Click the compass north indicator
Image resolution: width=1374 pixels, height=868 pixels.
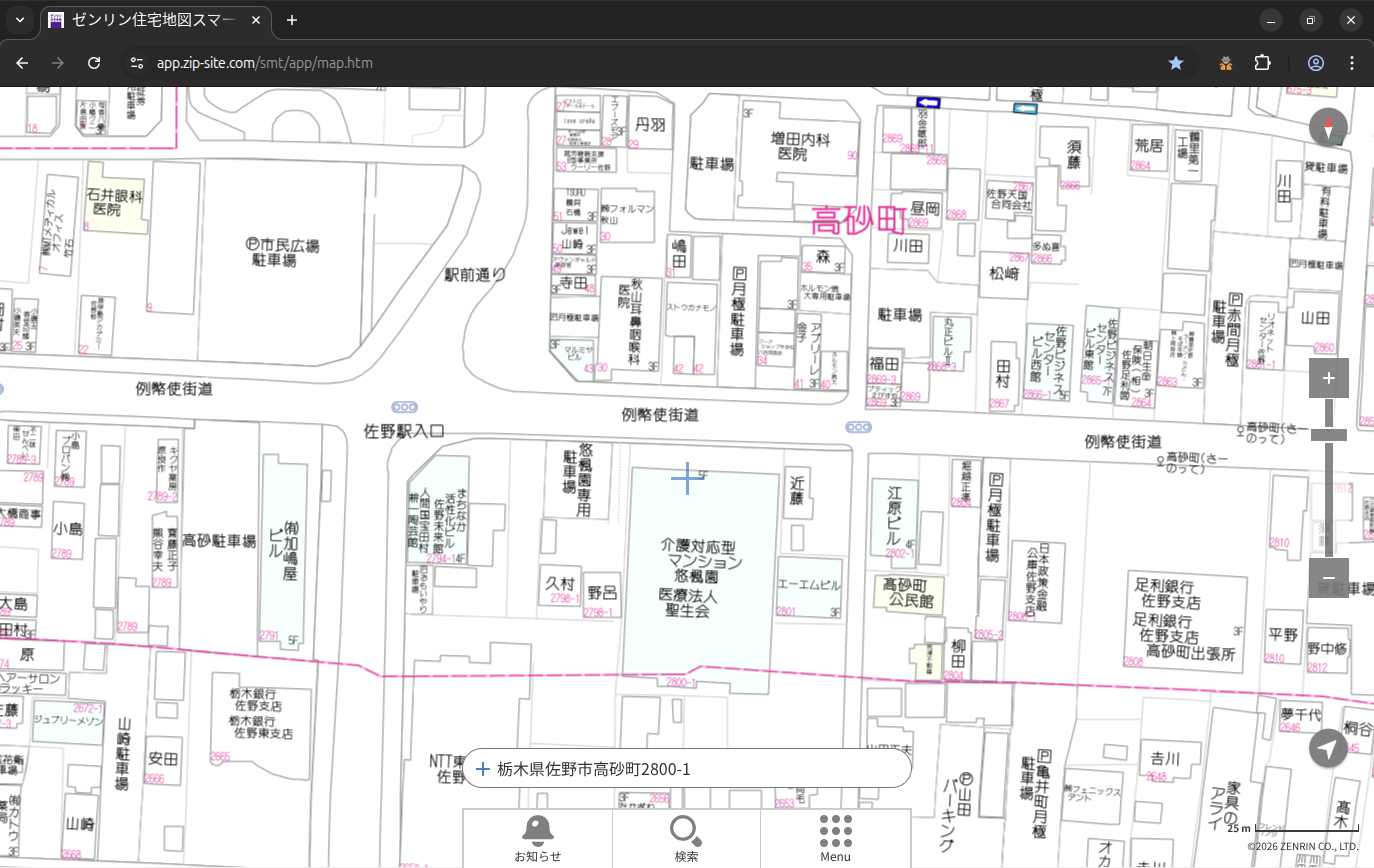coord(1328,127)
